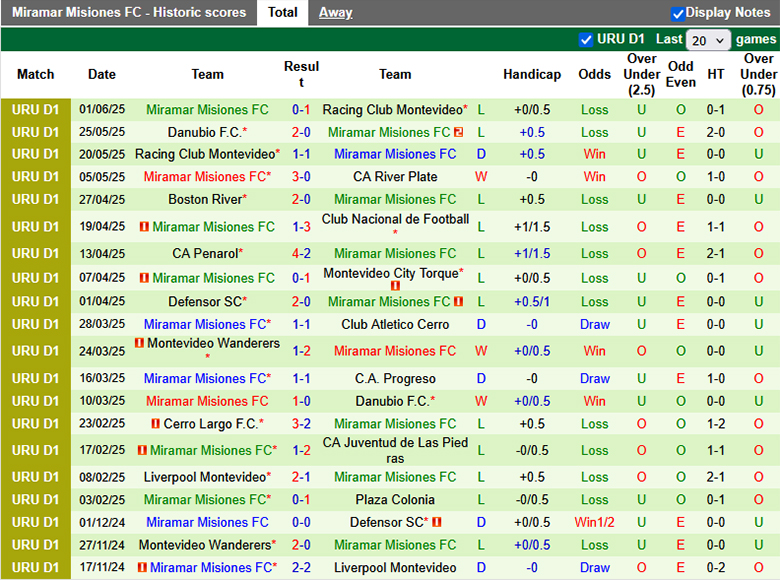Click the +1/1.5 handicap on 13/04/25 row
The width and height of the screenshot is (780, 580).
point(532,254)
